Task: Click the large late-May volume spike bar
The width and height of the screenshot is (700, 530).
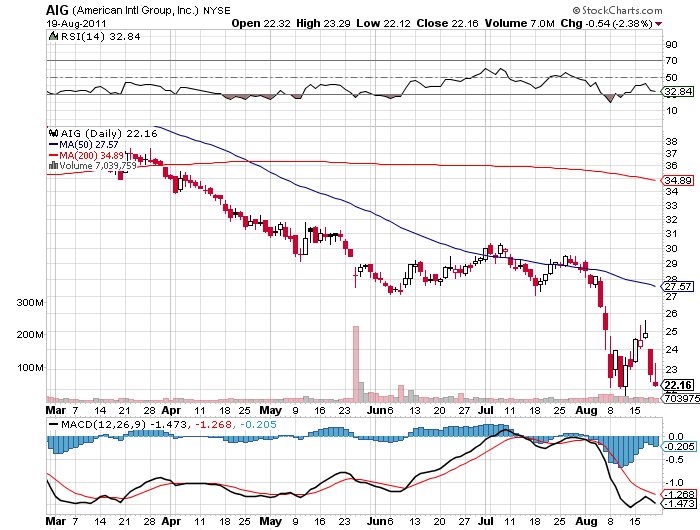Action: pyautogui.click(x=356, y=363)
